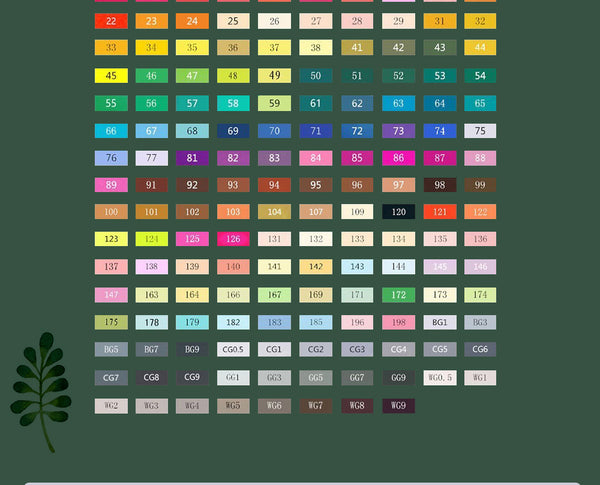Screen dimensions: 600x485
Task: Click the WG0.5 warm grey swatch
Action: point(439,378)
